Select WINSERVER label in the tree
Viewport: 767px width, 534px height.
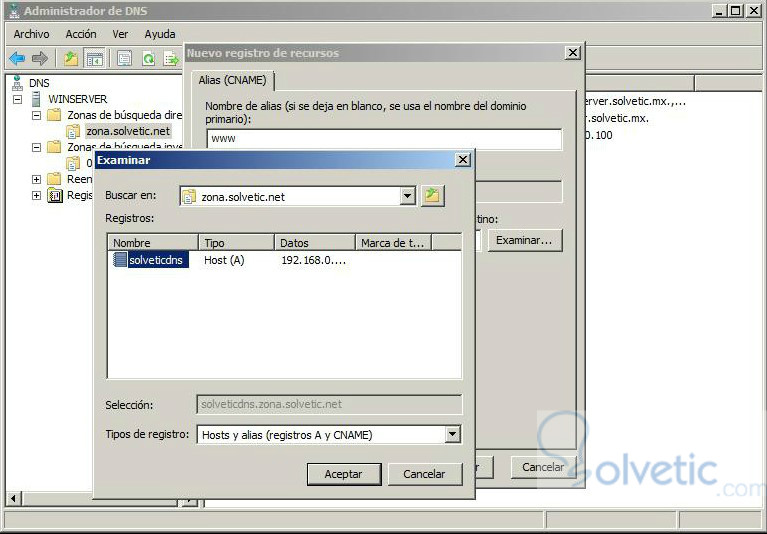[77, 99]
